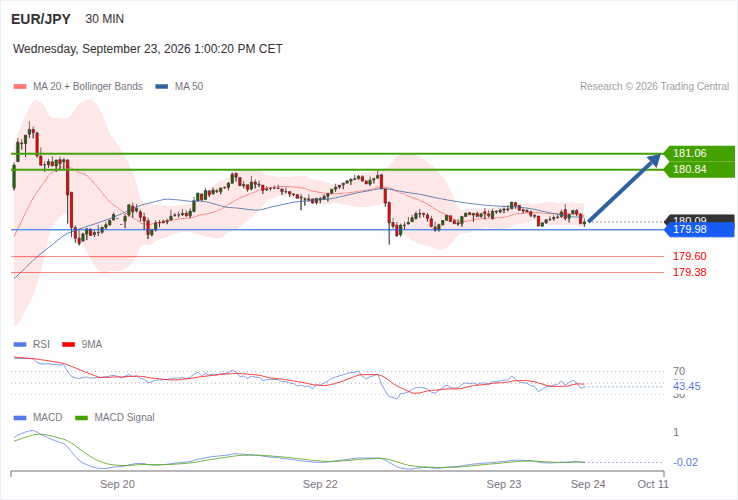
Task: Click the Sep 22 date axis label
Action: pos(320,484)
